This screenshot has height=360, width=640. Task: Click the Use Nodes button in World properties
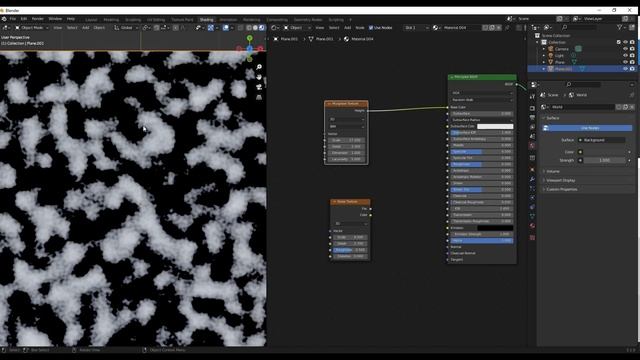[587, 128]
